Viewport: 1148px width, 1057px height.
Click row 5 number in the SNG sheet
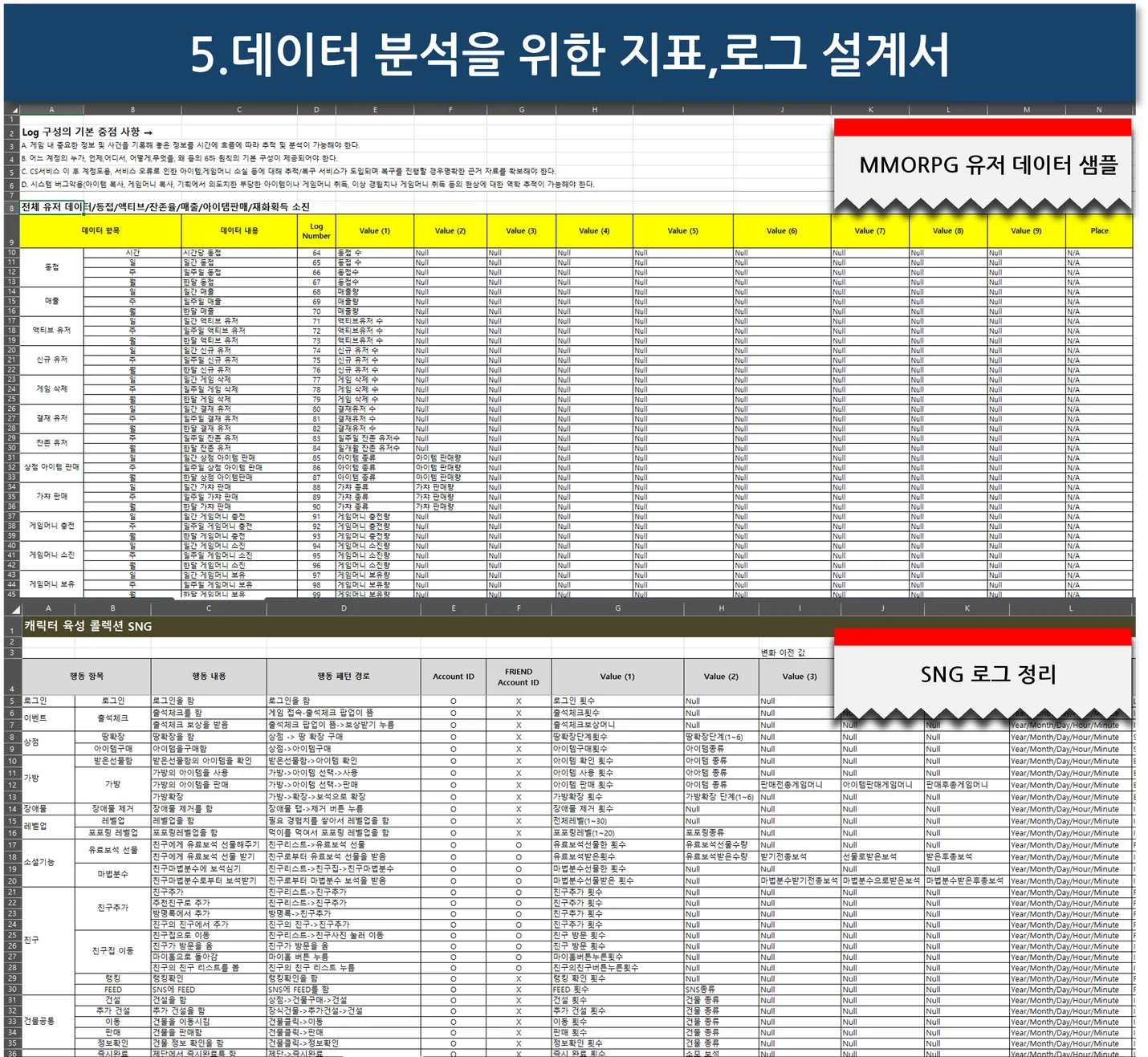[11, 700]
